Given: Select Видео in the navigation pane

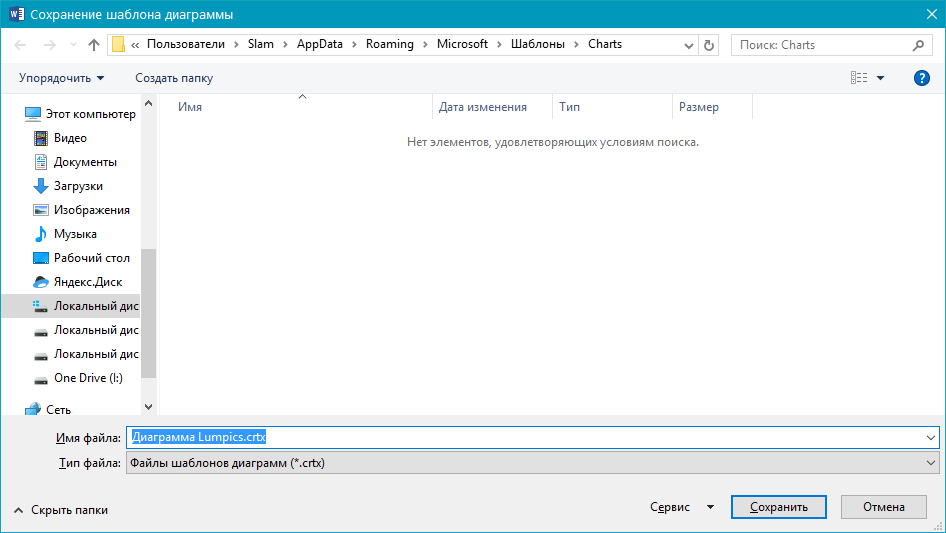Looking at the screenshot, I should [70, 138].
